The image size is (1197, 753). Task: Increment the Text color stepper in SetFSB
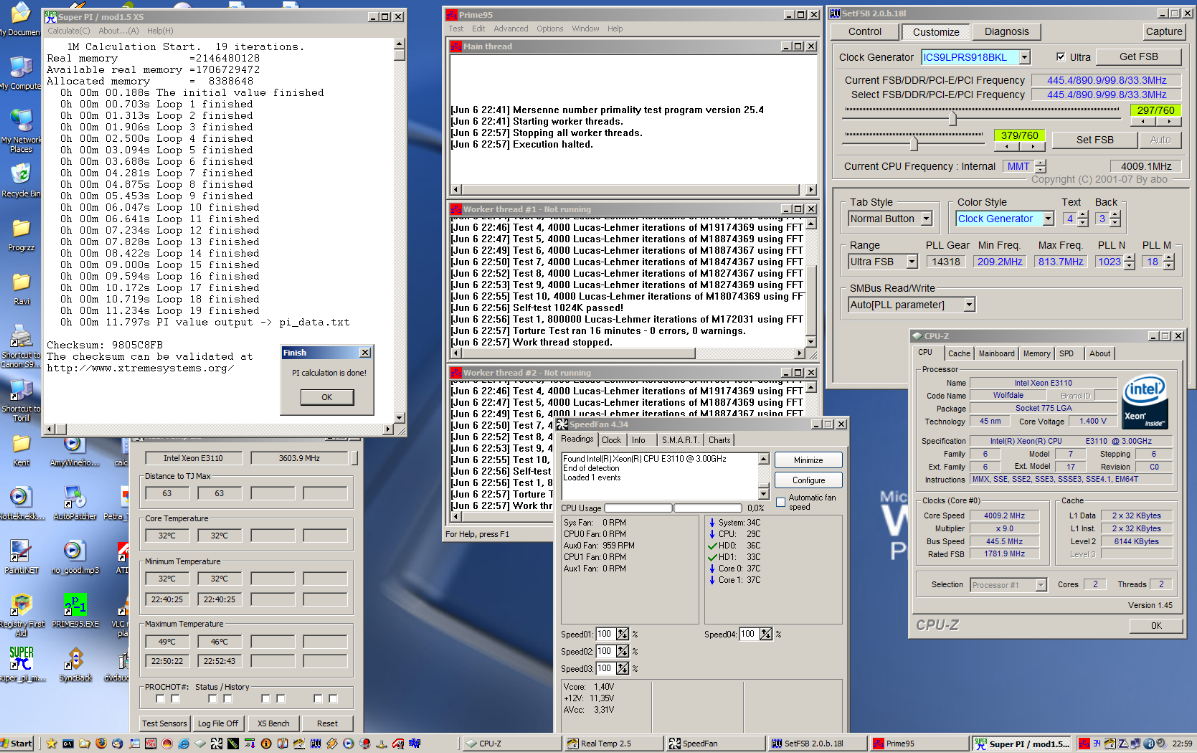[x=1083, y=215]
